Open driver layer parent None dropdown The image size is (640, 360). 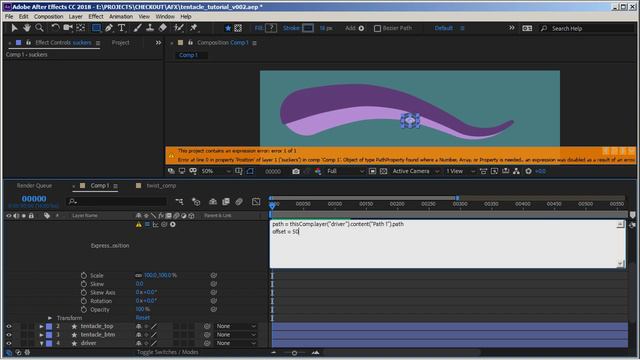pyautogui.click(x=236, y=343)
